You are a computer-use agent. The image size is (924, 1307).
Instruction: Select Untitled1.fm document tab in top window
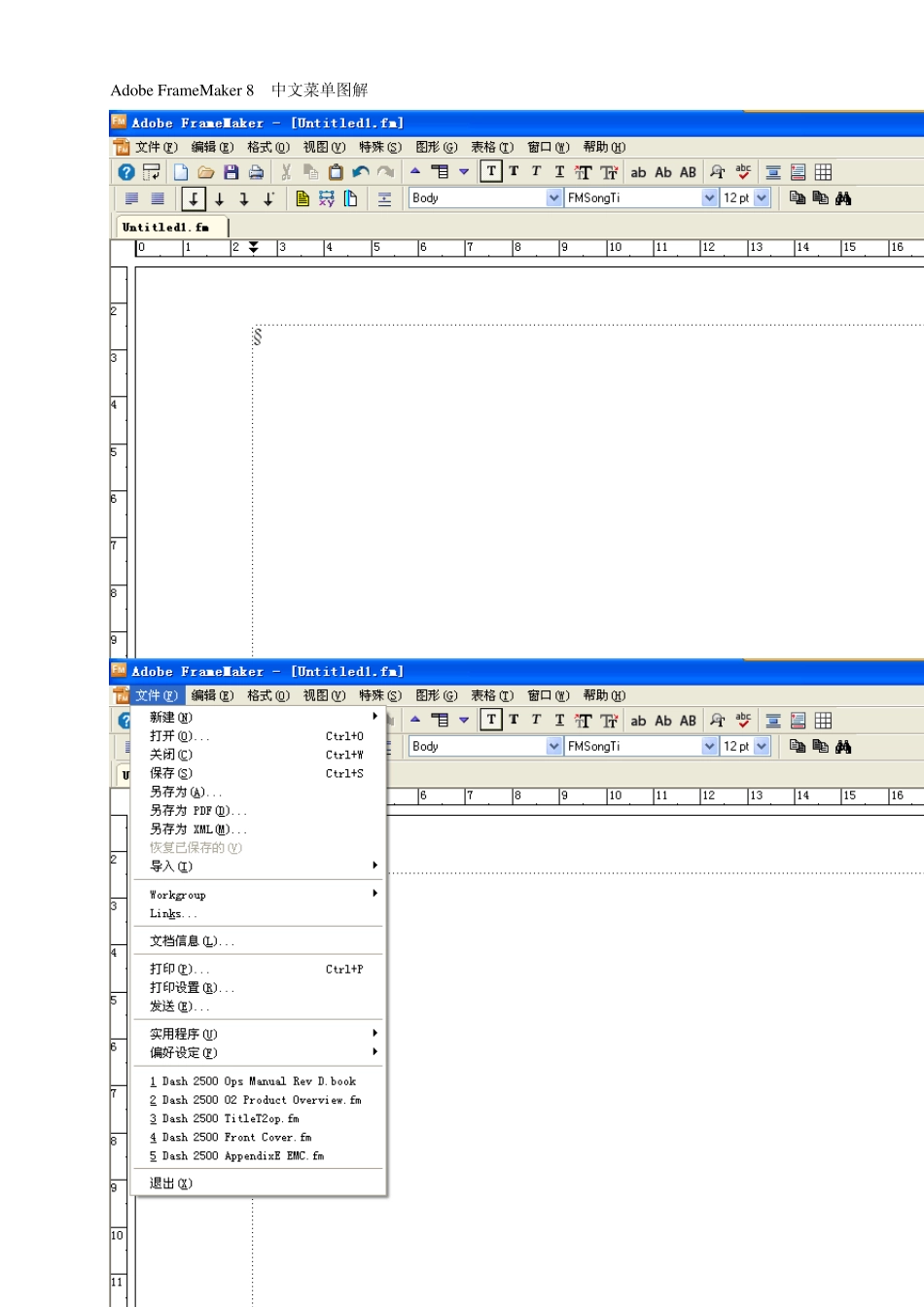[x=171, y=227]
